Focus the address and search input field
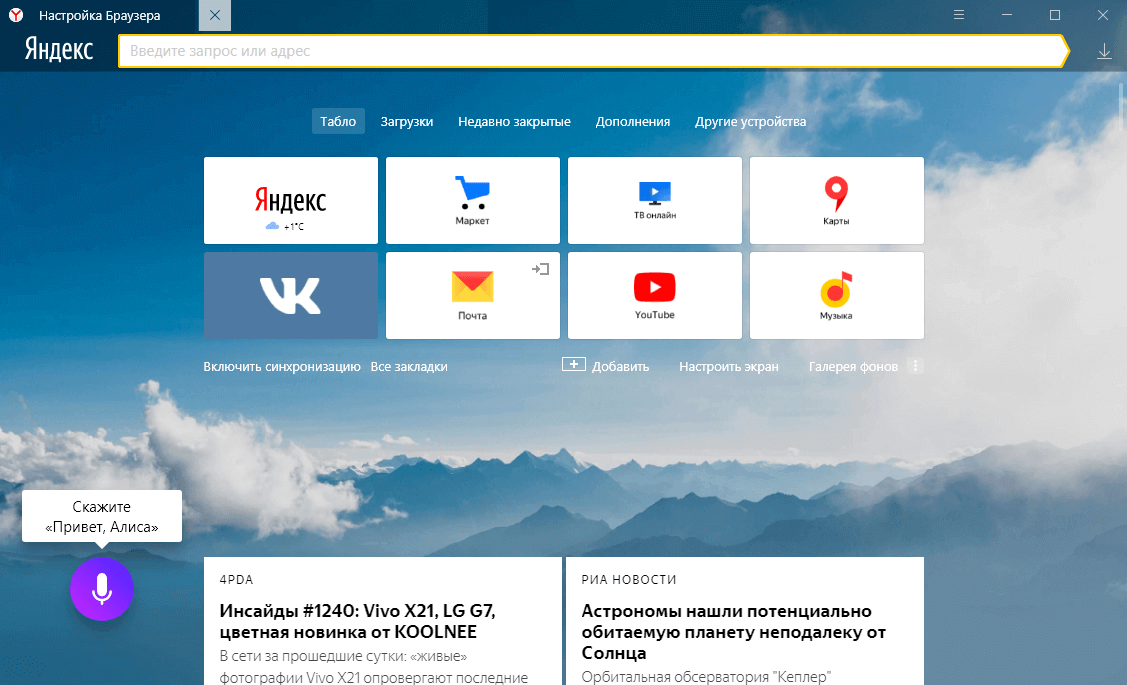This screenshot has height=685, width=1127. [x=590, y=51]
